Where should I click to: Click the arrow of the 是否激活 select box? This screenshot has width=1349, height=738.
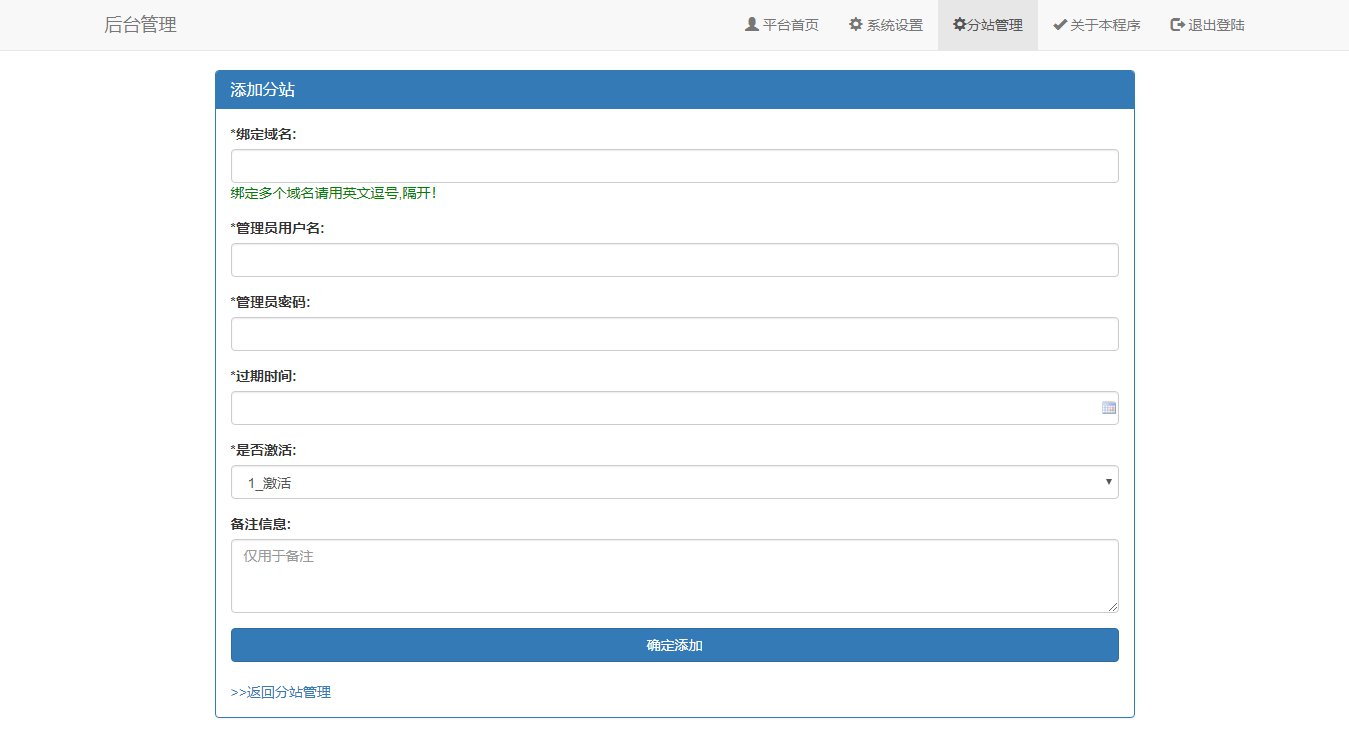click(1108, 482)
